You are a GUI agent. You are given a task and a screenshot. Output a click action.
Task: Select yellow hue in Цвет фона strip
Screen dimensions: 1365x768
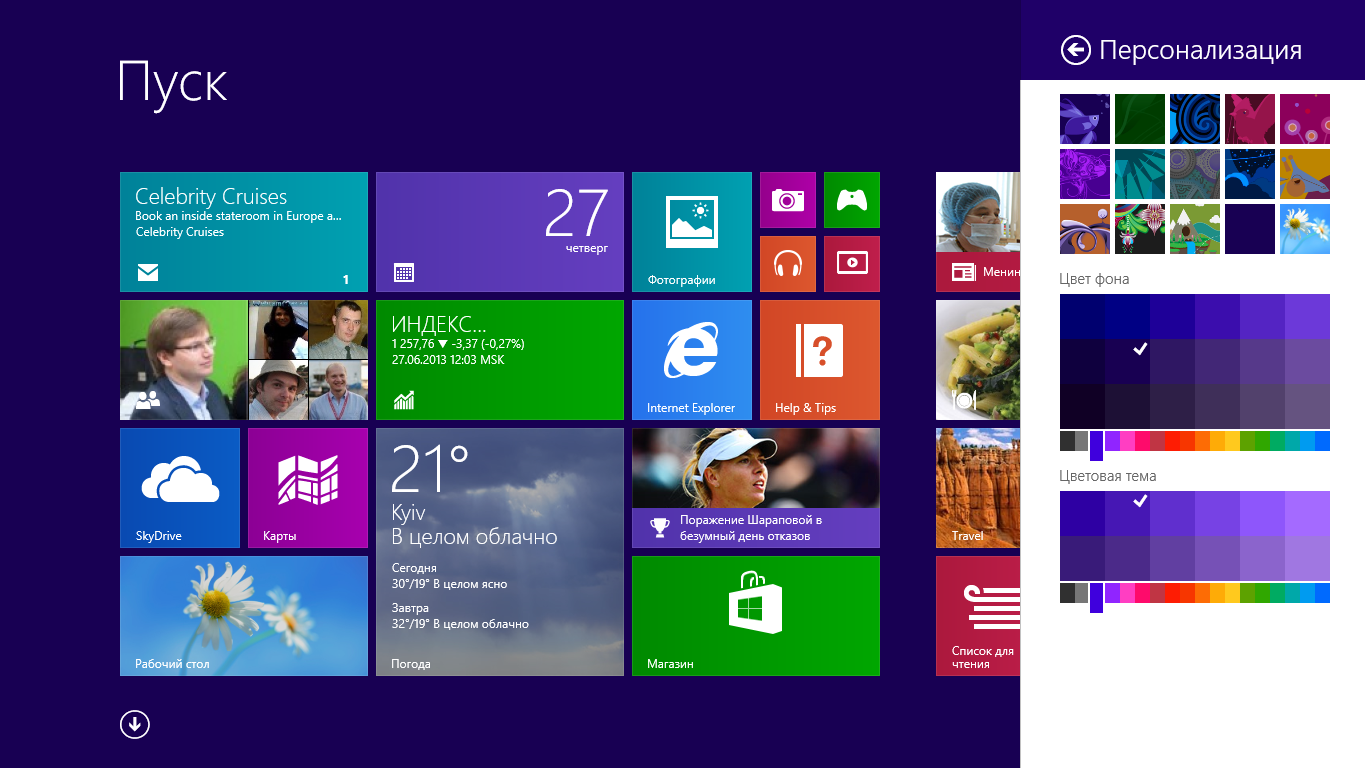coord(1232,441)
